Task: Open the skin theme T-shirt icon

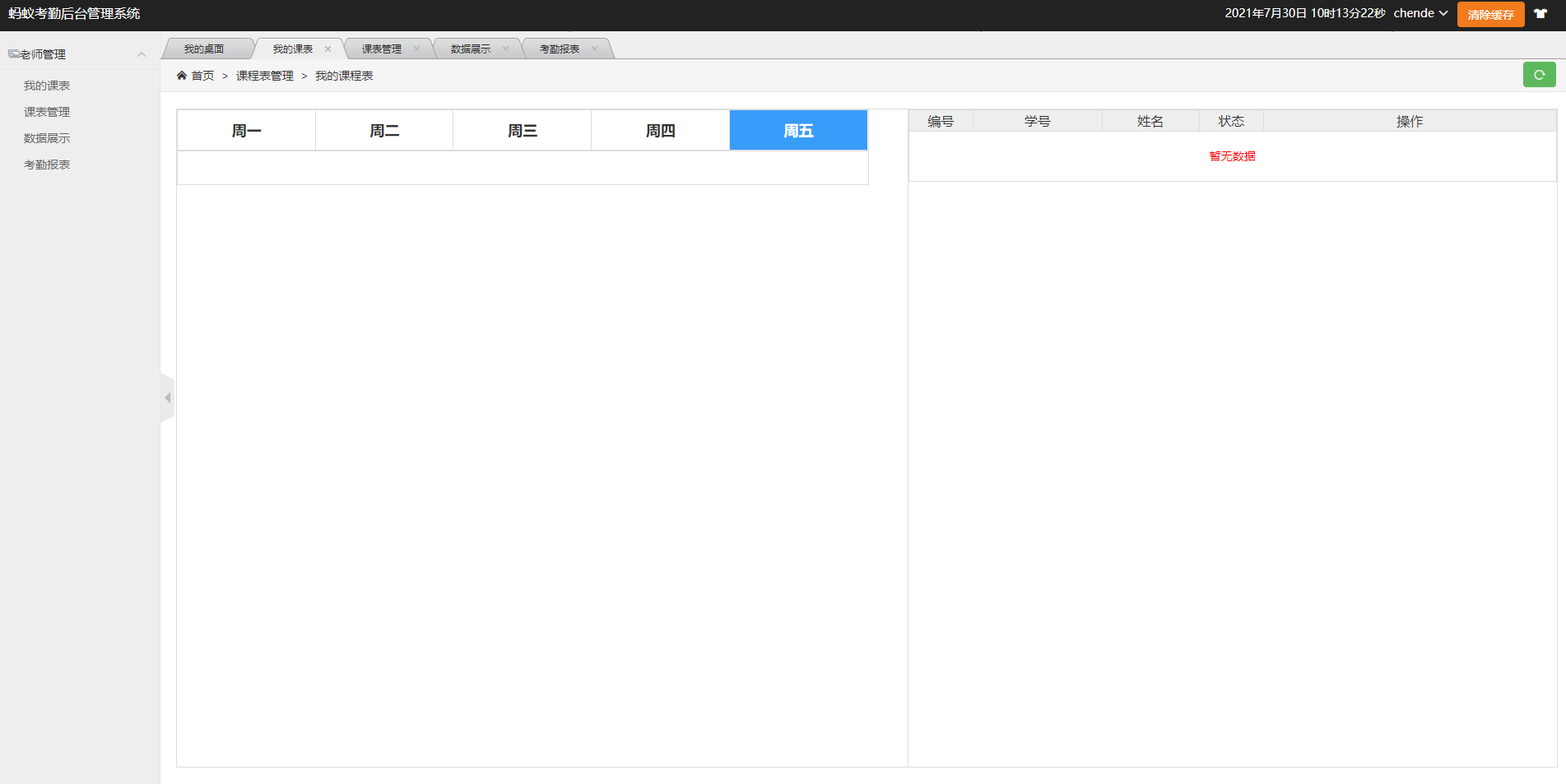Action: (1540, 14)
